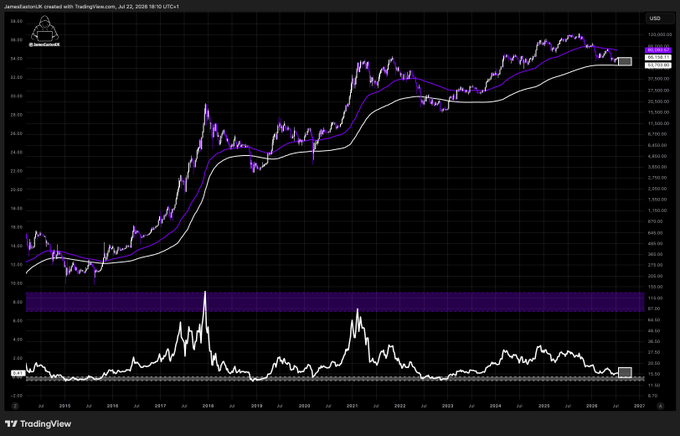This screenshot has height=436, width=680.
Task: Click the 2021 year label on time axis
Action: (352, 406)
